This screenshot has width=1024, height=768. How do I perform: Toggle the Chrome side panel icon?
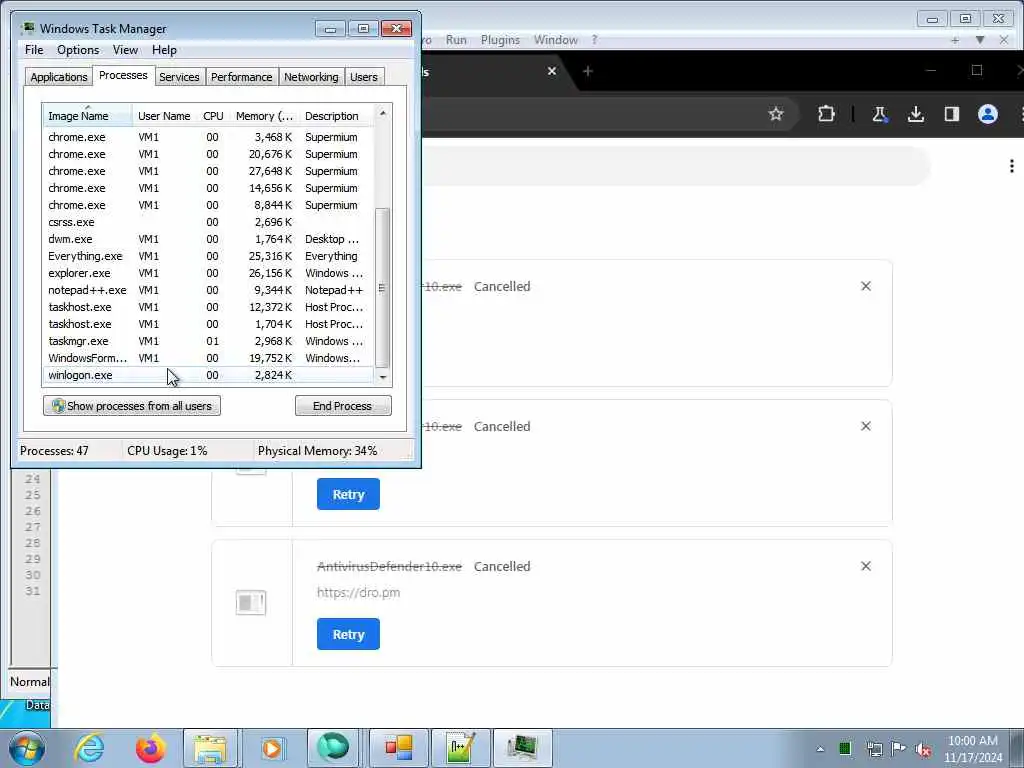(952, 114)
